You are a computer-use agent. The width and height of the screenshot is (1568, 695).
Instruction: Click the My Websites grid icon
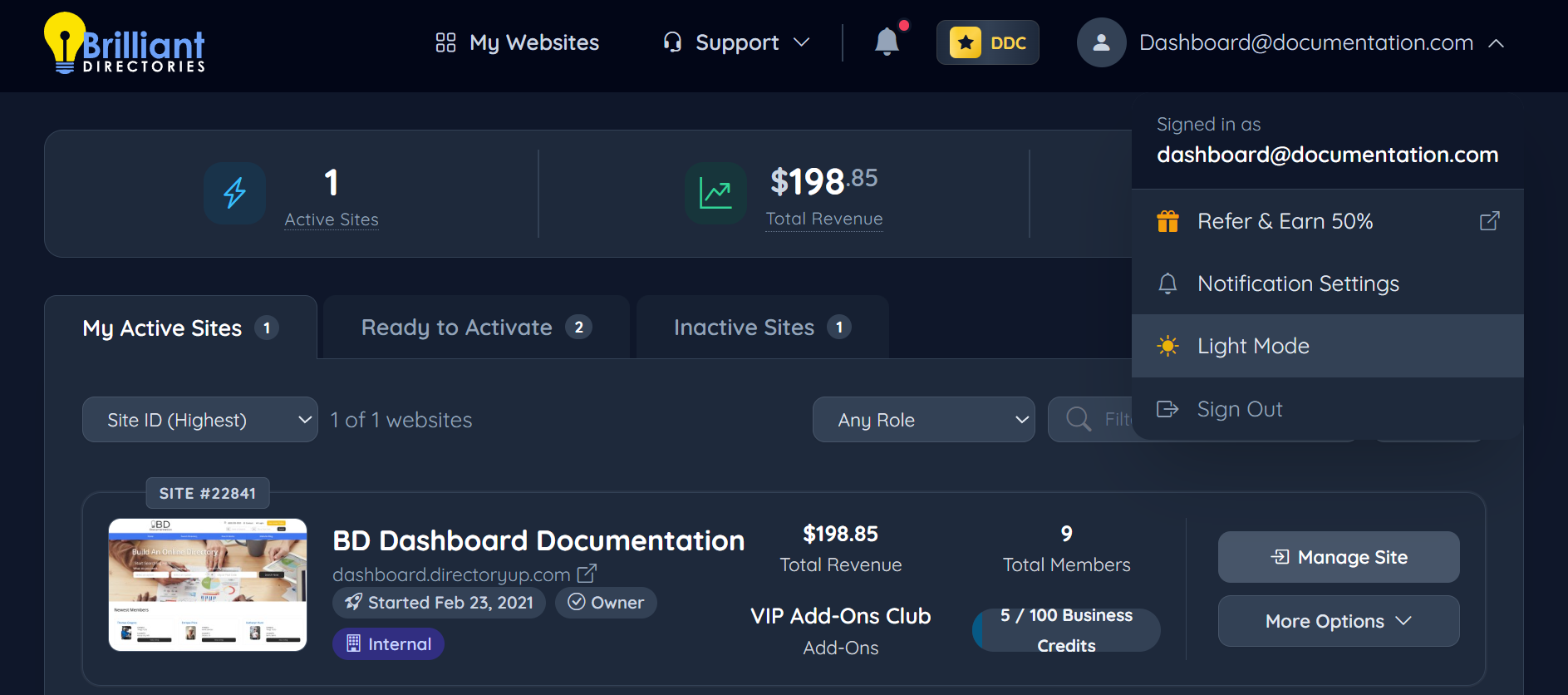coord(445,42)
